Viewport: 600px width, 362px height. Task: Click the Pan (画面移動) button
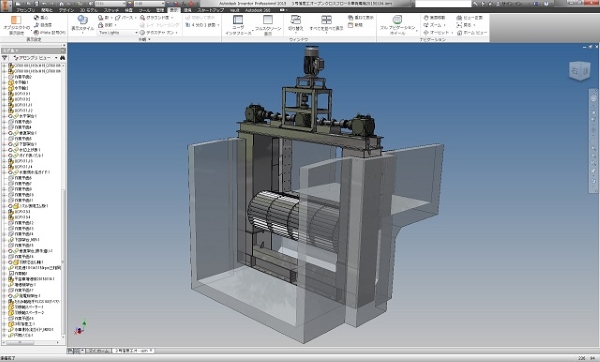434,18
